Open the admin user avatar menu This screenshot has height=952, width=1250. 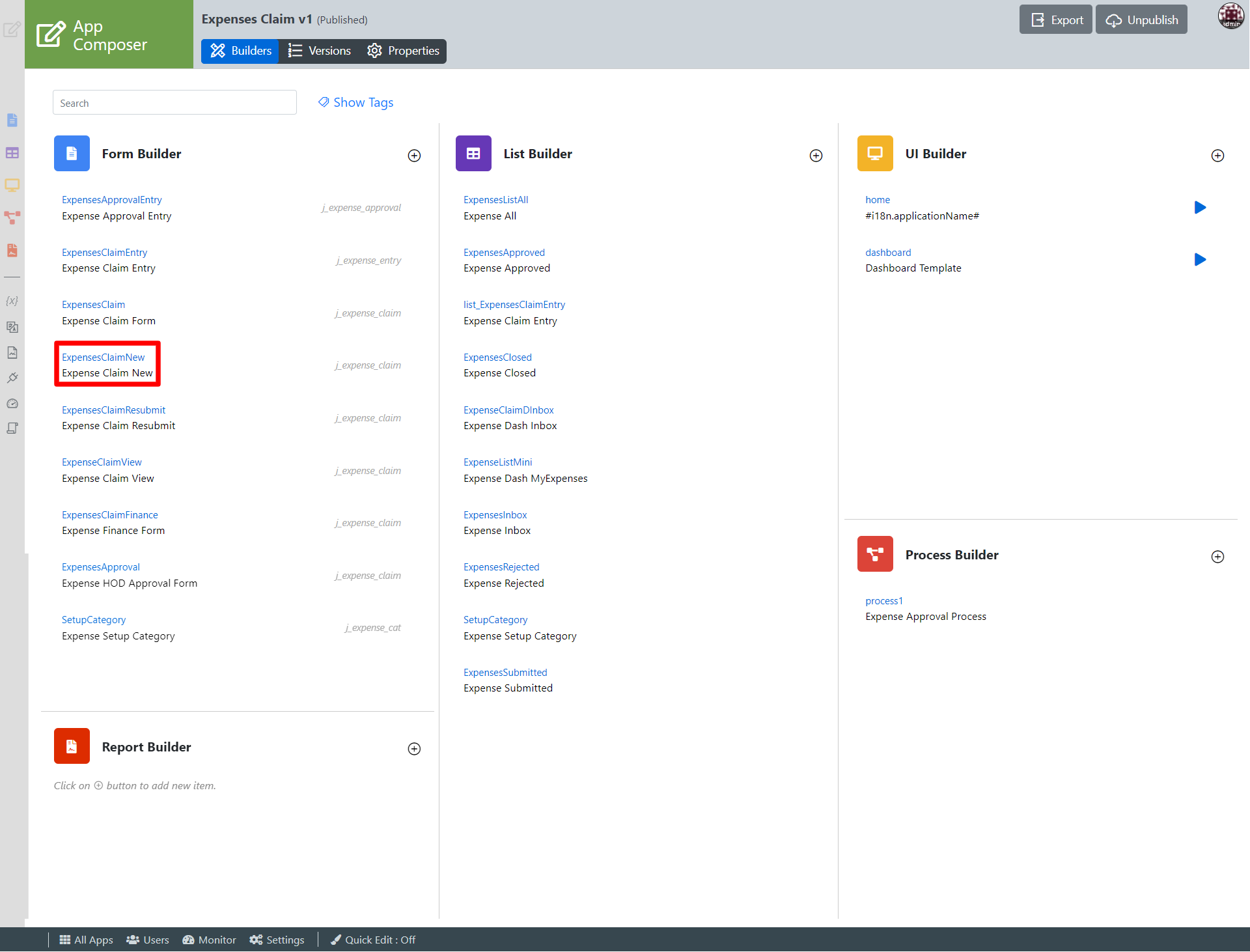pos(1230,16)
